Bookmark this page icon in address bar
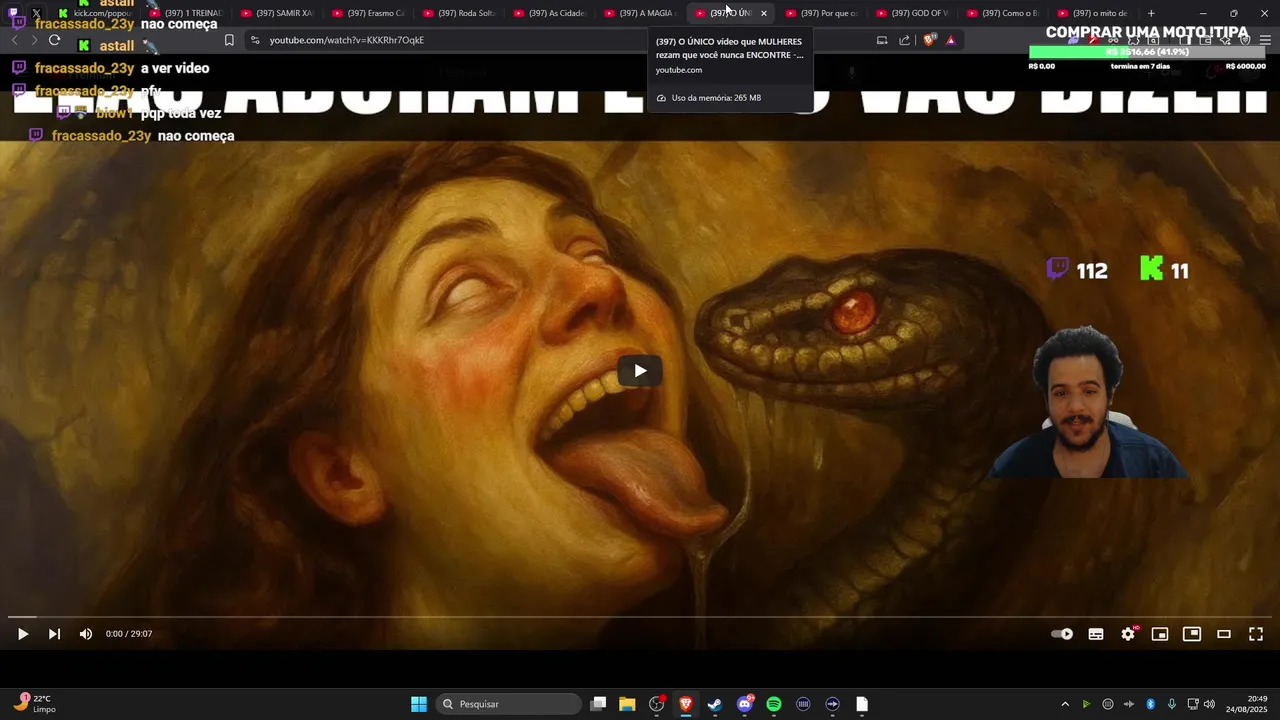The width and height of the screenshot is (1280, 720). coord(229,40)
